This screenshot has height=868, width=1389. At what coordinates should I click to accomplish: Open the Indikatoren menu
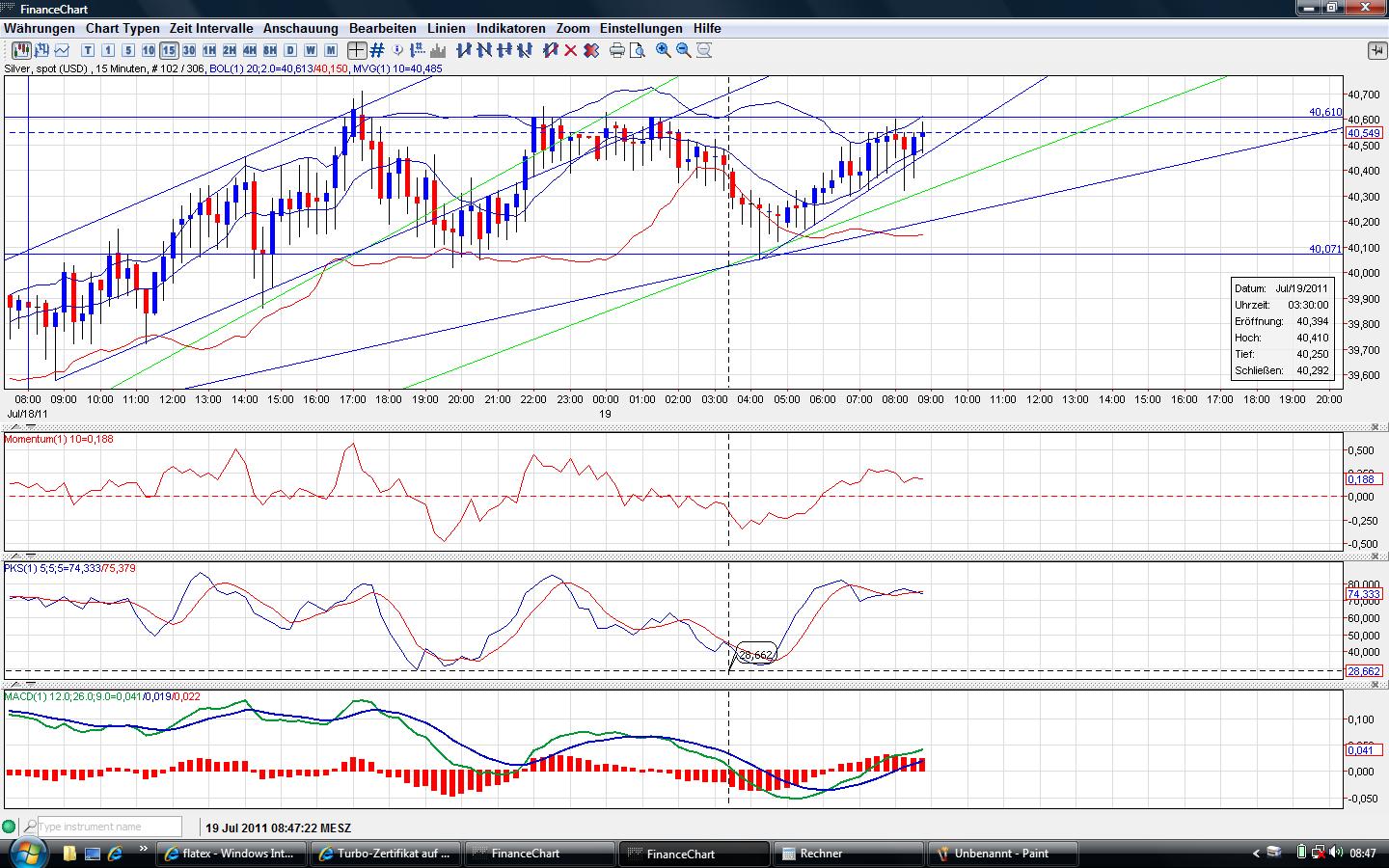(510, 28)
